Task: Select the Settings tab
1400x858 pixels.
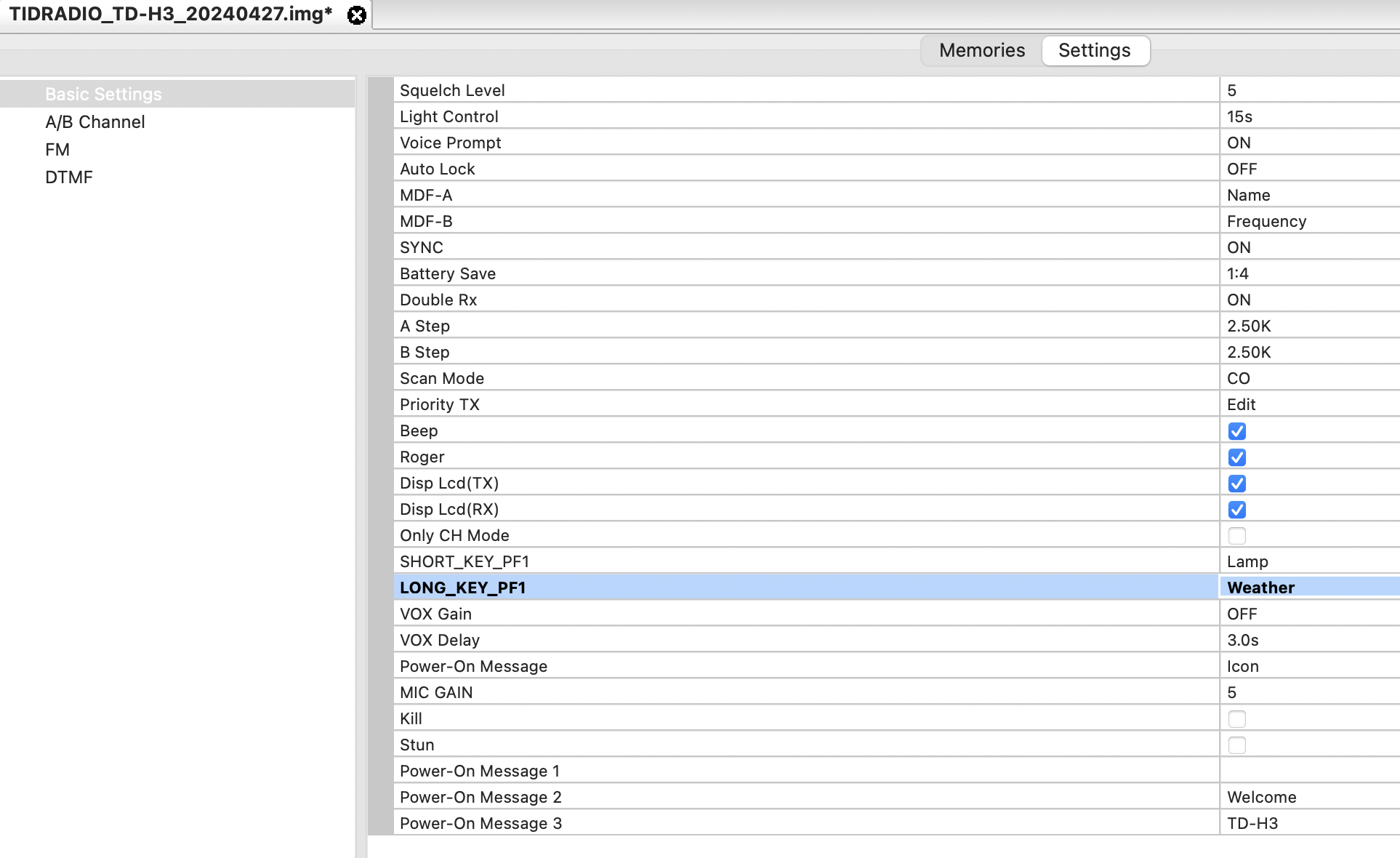Action: (1094, 50)
